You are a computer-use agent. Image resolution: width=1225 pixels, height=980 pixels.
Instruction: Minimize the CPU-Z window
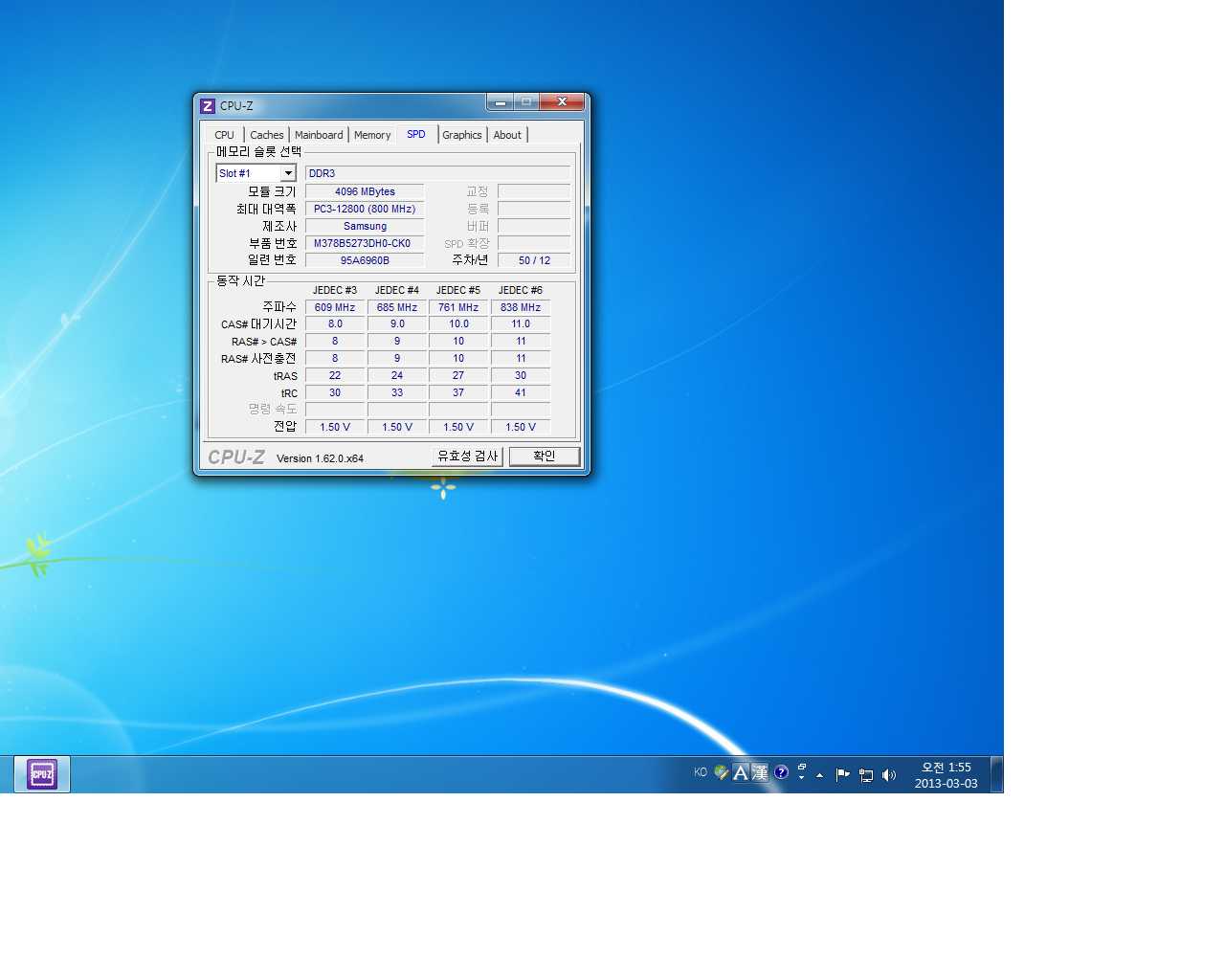(500, 101)
